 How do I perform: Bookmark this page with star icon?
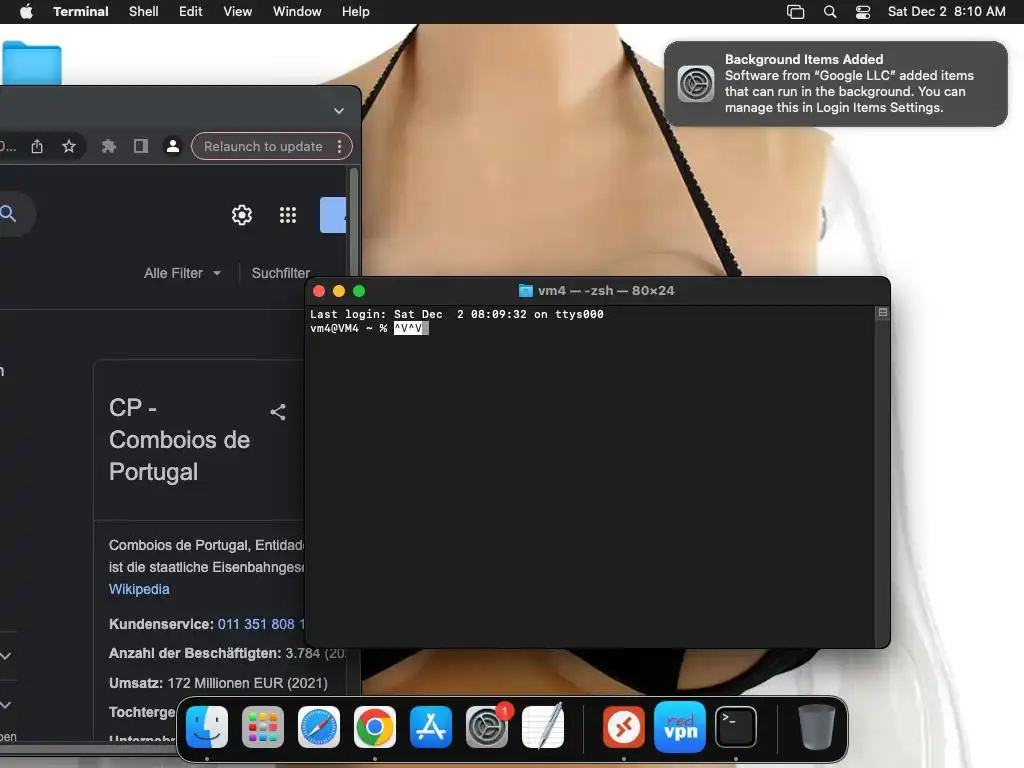pyautogui.click(x=69, y=146)
